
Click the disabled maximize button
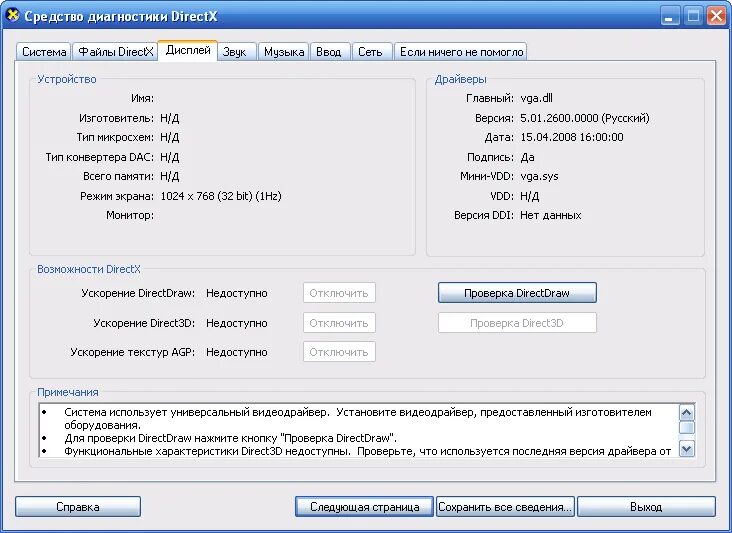tap(693, 17)
